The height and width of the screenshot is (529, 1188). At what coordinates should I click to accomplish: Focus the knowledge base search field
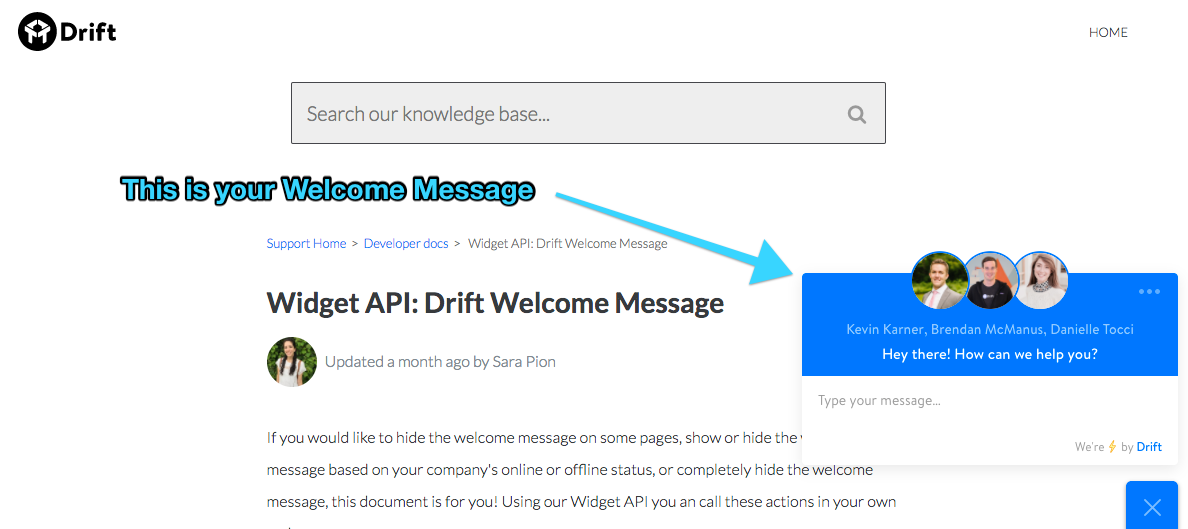point(588,113)
